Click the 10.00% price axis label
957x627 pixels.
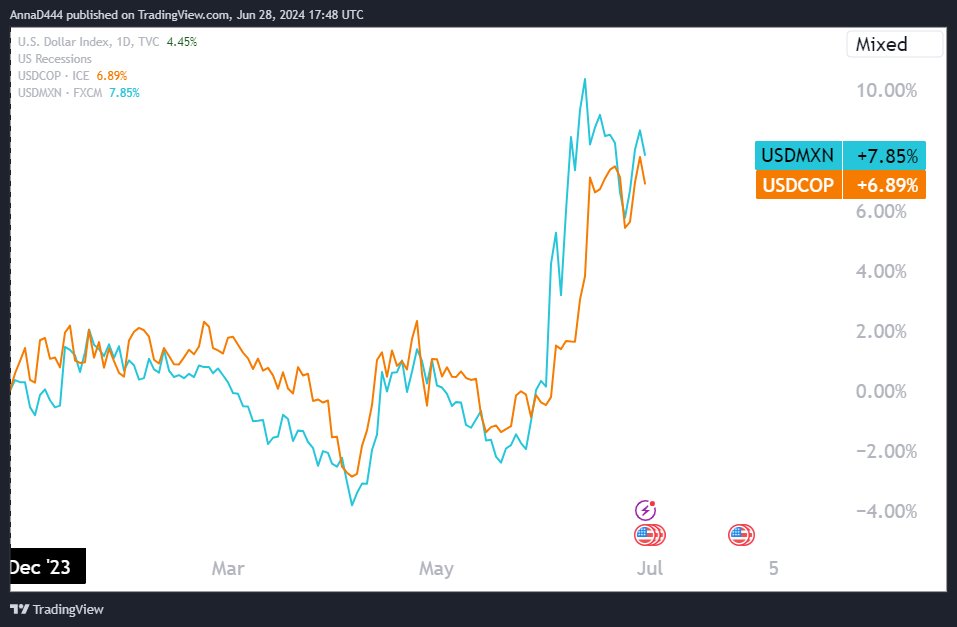pyautogui.click(x=886, y=90)
